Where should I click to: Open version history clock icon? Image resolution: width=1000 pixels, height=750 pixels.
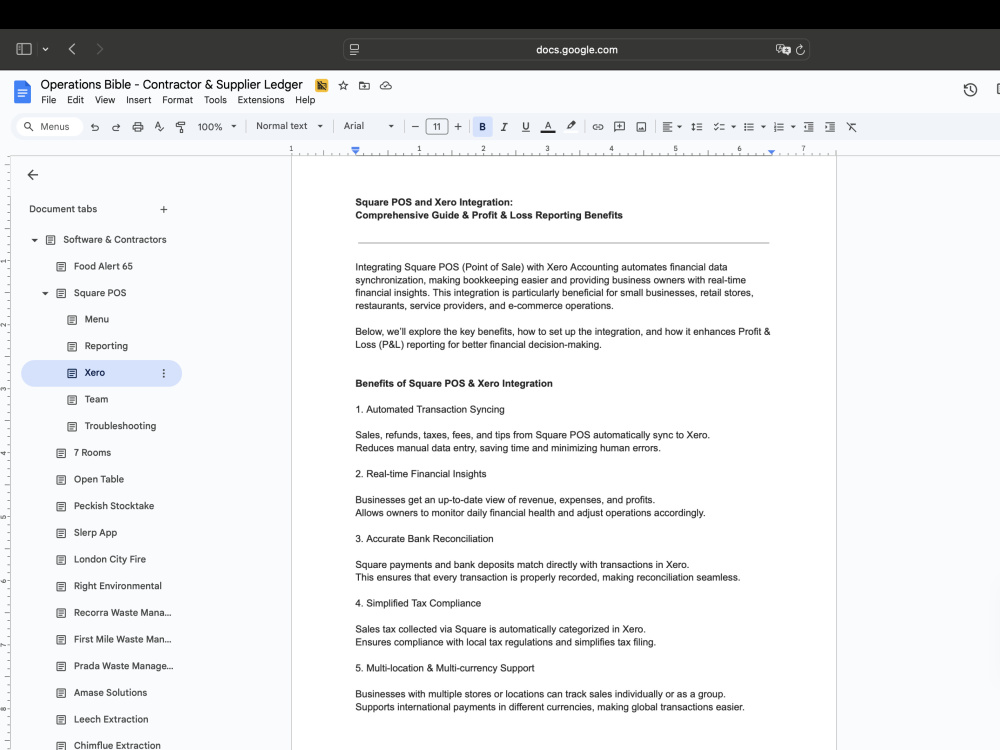[970, 90]
